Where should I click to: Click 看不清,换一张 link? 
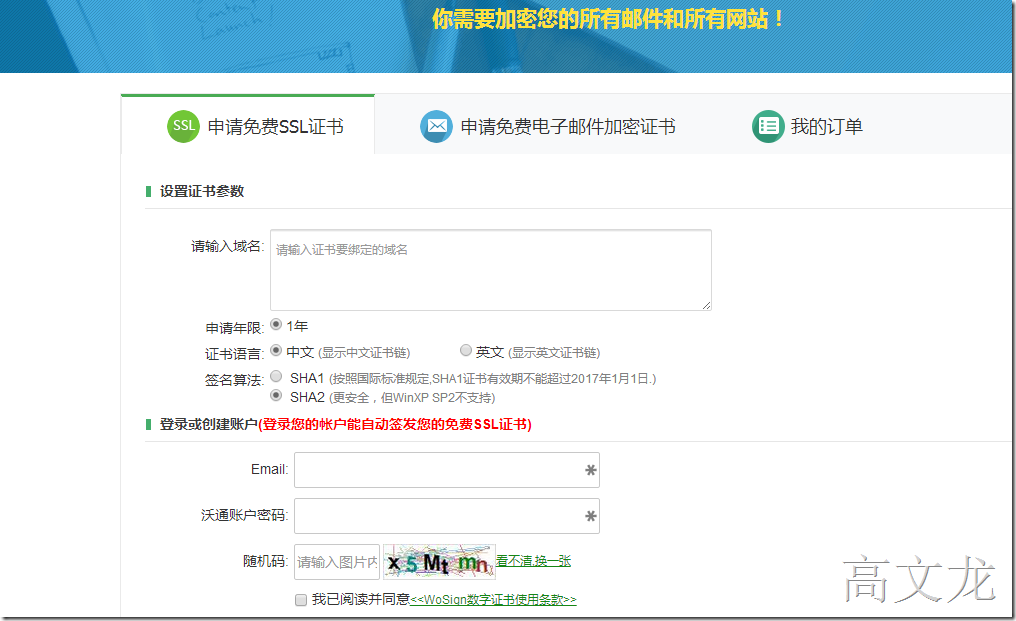tap(533, 561)
